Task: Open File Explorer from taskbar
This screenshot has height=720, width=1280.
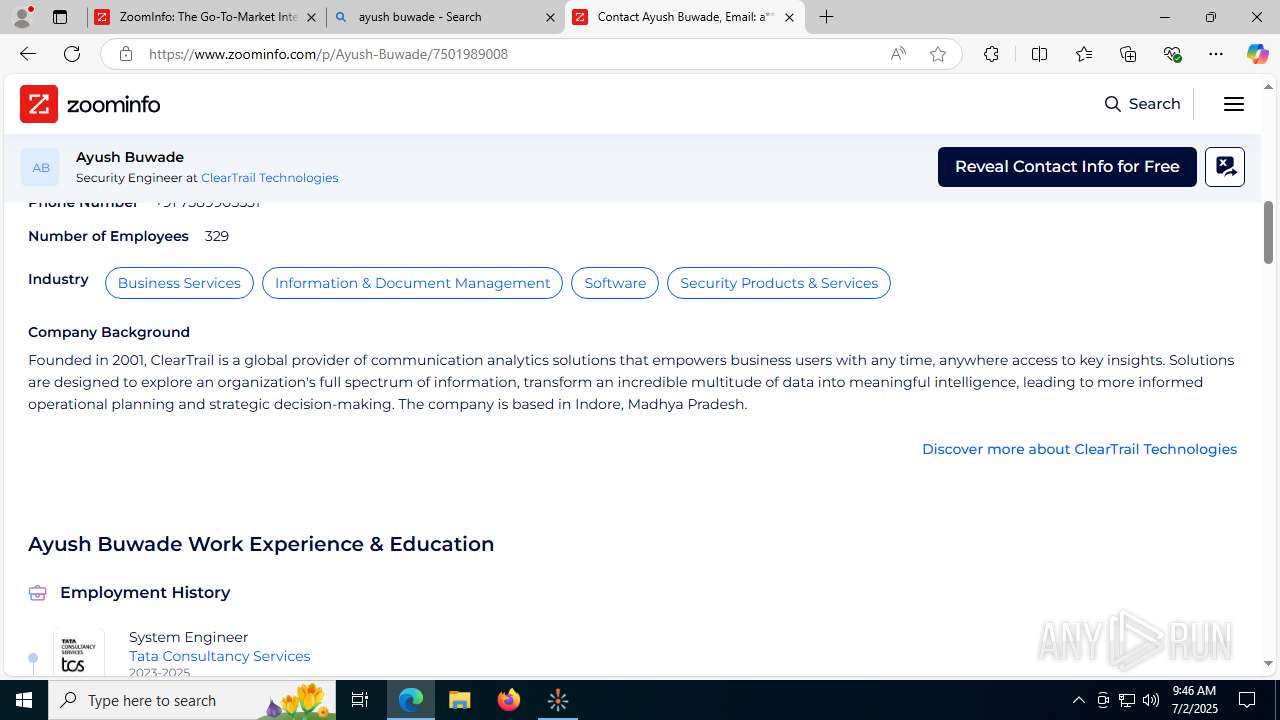Action: pos(460,700)
